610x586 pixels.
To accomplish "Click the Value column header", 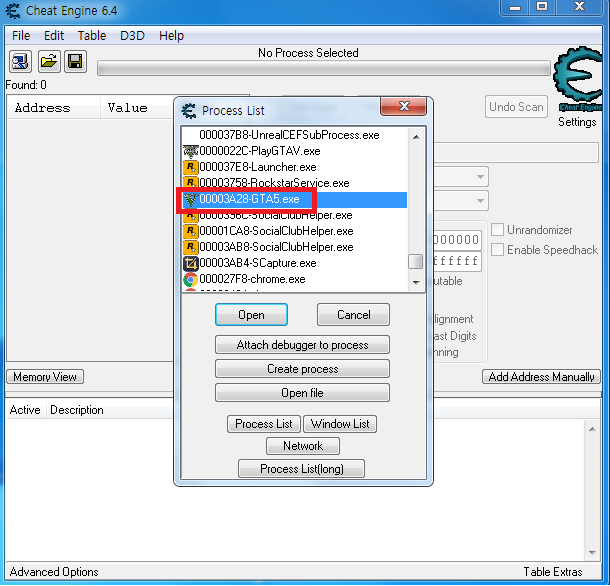I will click(137, 108).
